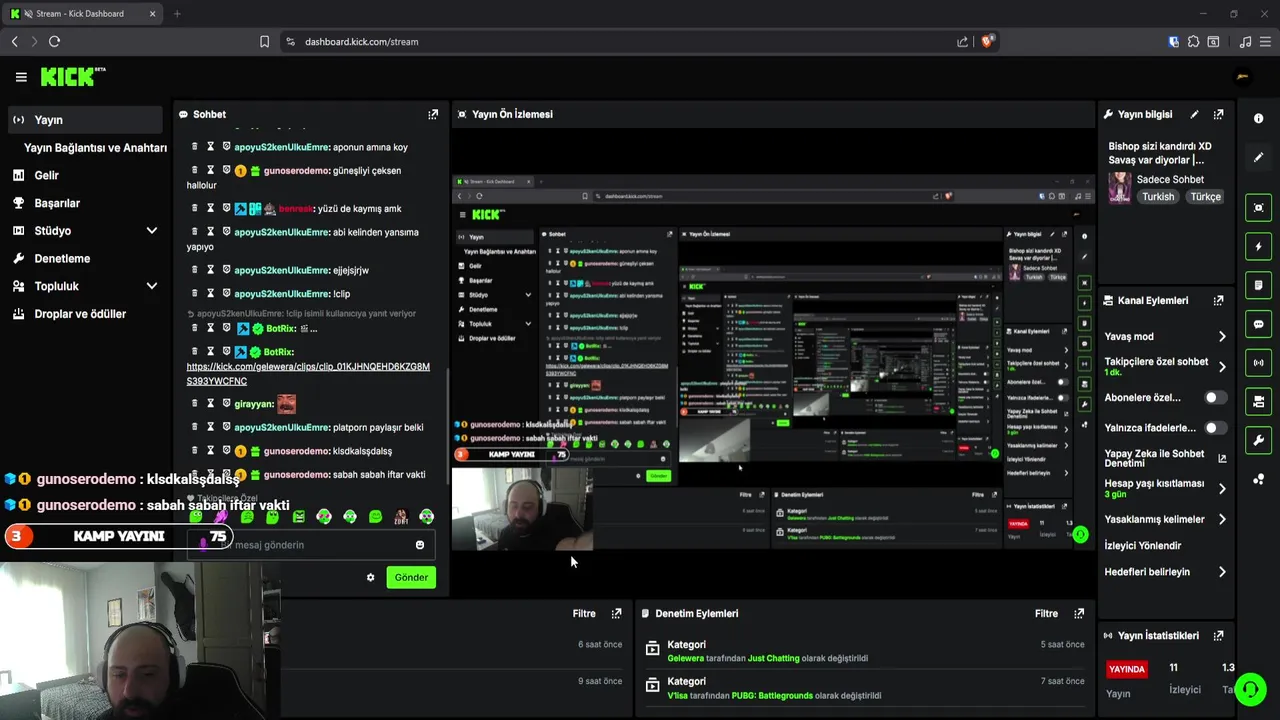
Task: Ban user on the 'ejjejsjrjw' message via shield icon
Action: click(226, 270)
